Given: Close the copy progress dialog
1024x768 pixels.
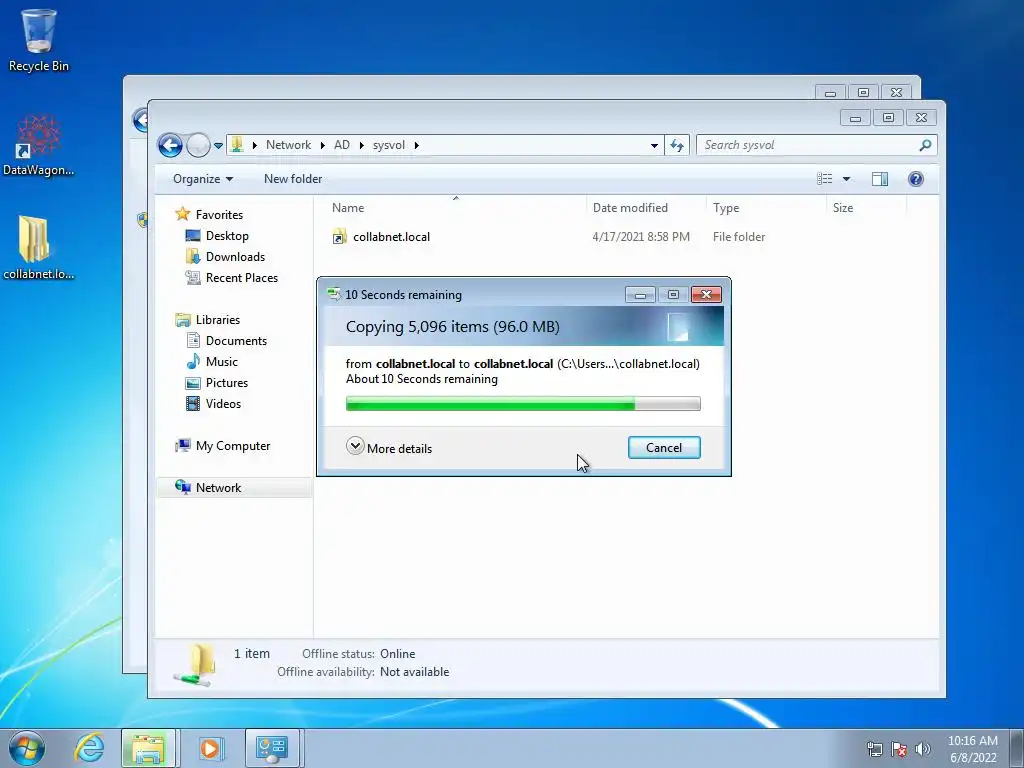Looking at the screenshot, I should (x=706, y=295).
